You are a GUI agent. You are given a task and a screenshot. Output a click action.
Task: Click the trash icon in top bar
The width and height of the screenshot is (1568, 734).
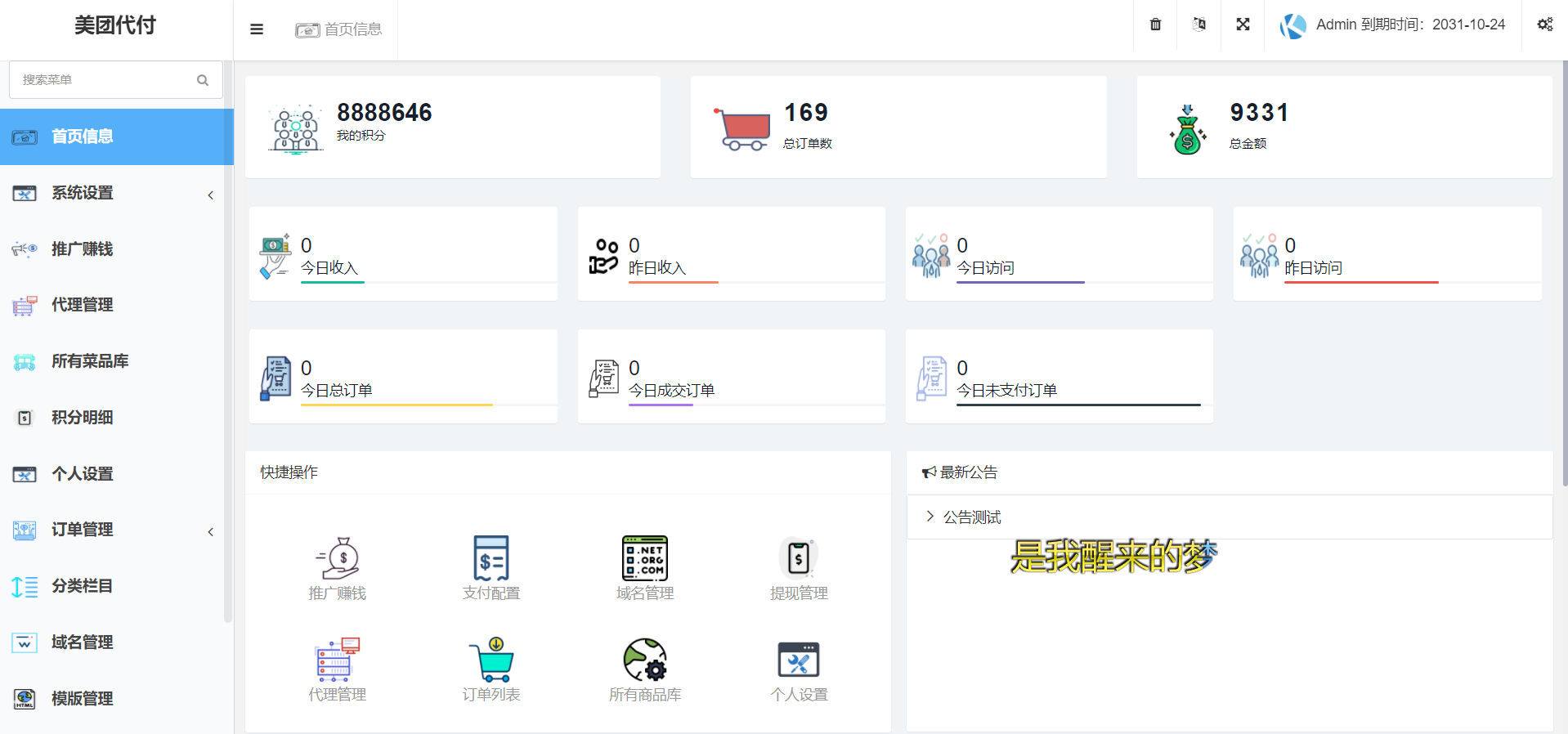(1155, 25)
